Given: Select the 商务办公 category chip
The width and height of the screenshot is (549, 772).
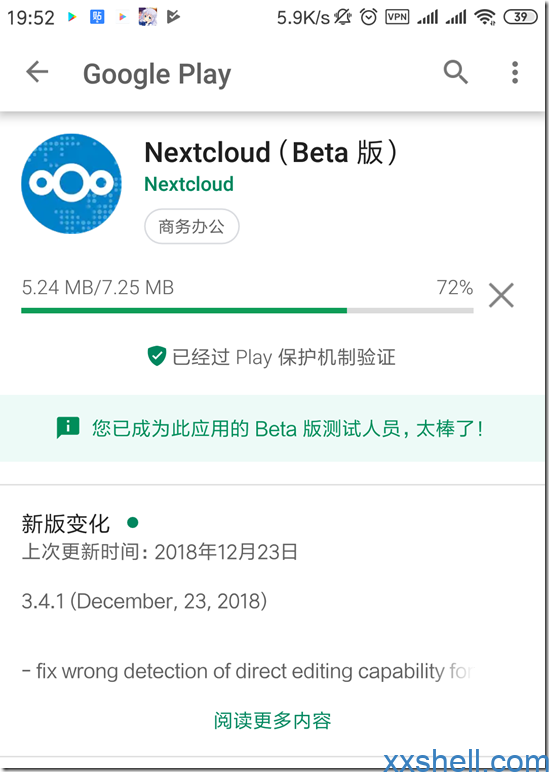Looking at the screenshot, I should [x=192, y=226].
